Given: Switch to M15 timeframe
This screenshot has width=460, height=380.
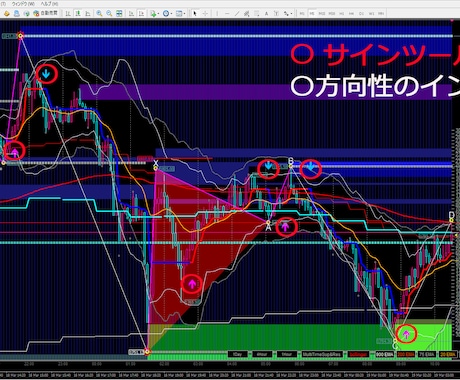Looking at the screenshot, I should pyautogui.click(x=322, y=14).
